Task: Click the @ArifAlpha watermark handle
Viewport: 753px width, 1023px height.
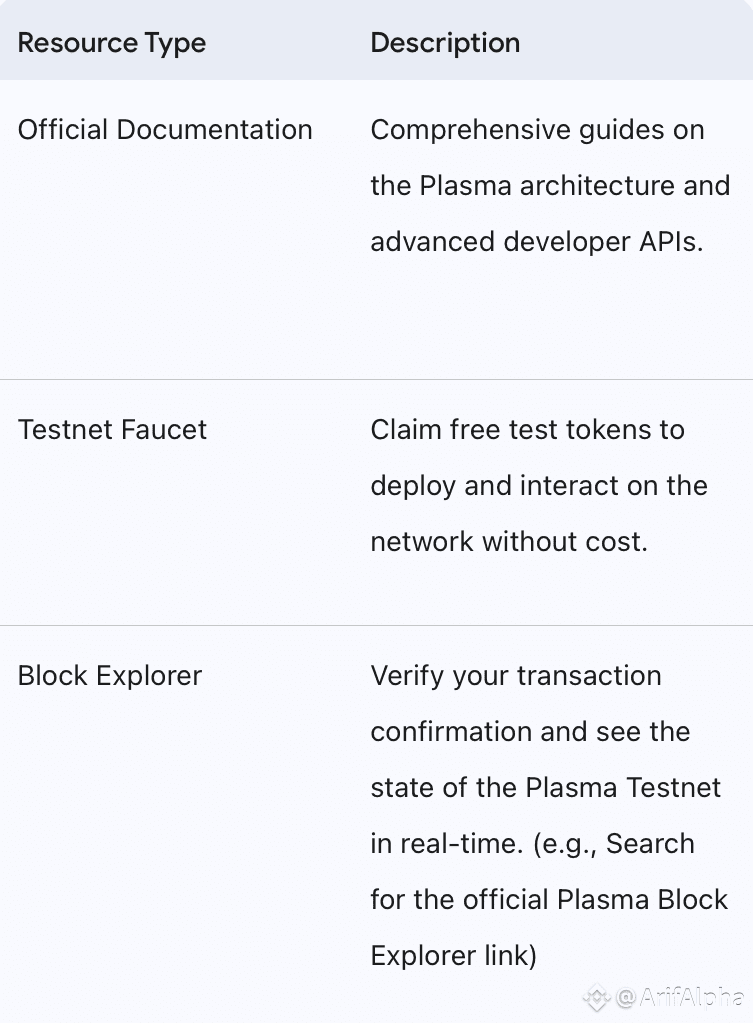Action: [x=679, y=997]
